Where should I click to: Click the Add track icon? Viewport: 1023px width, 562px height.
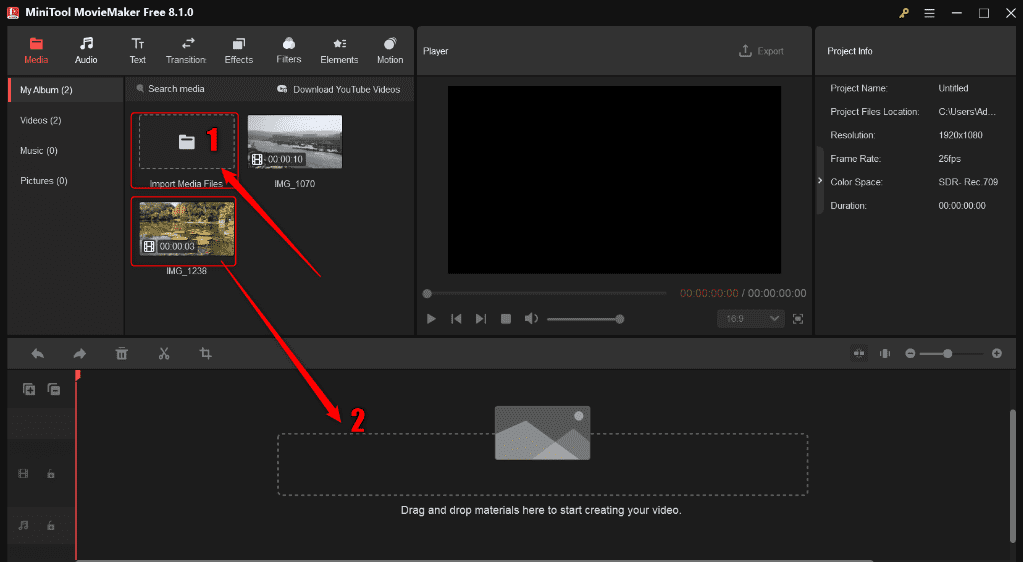click(29, 389)
